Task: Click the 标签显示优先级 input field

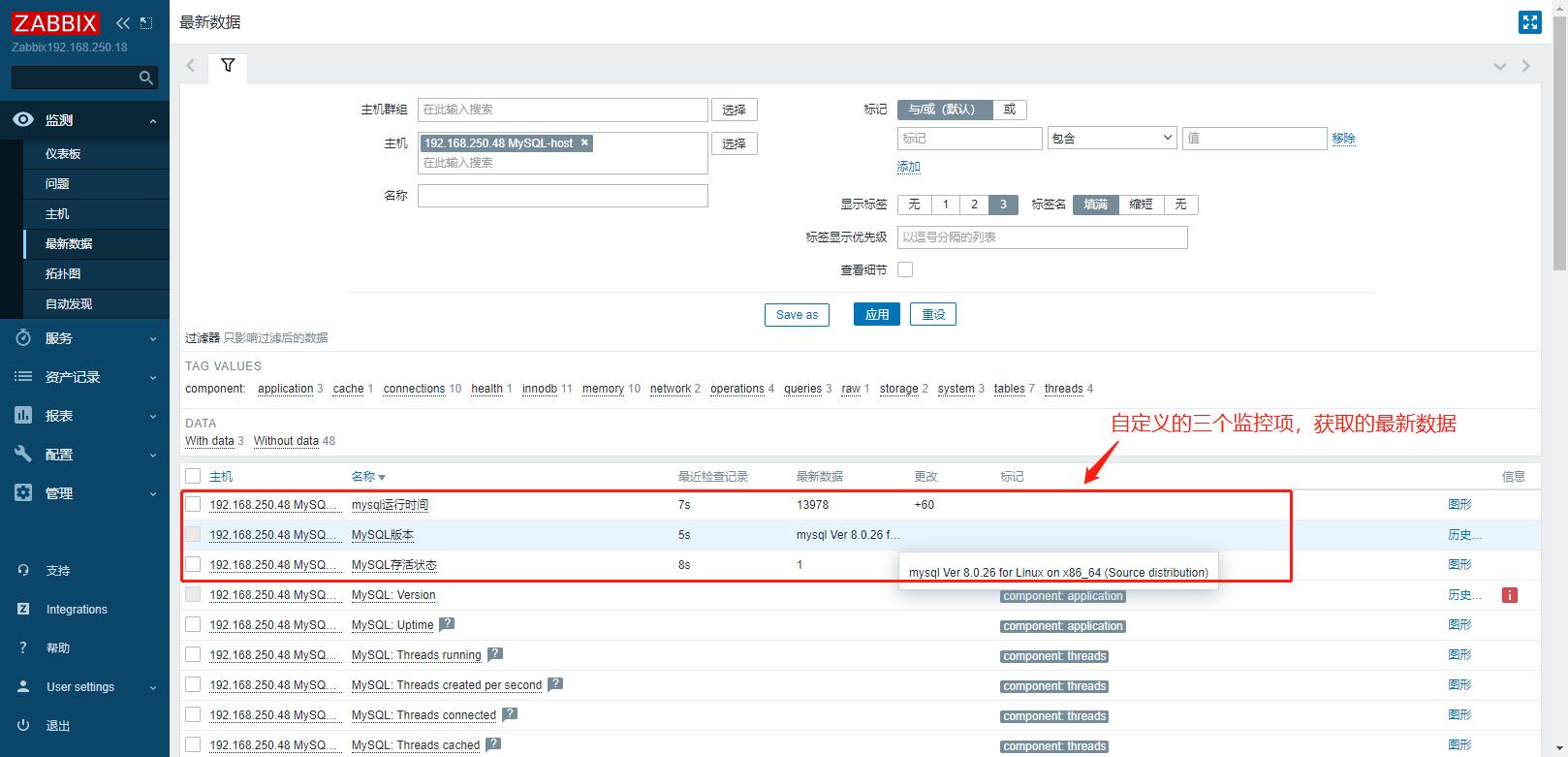Action: point(1042,237)
